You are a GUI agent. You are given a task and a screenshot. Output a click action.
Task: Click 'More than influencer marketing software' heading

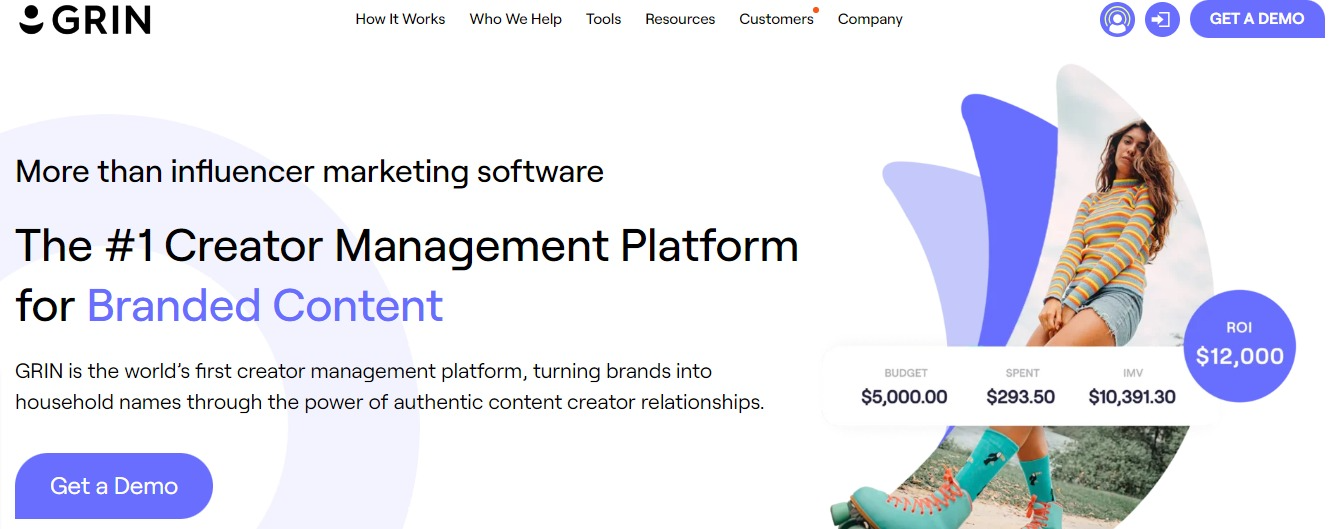click(309, 172)
